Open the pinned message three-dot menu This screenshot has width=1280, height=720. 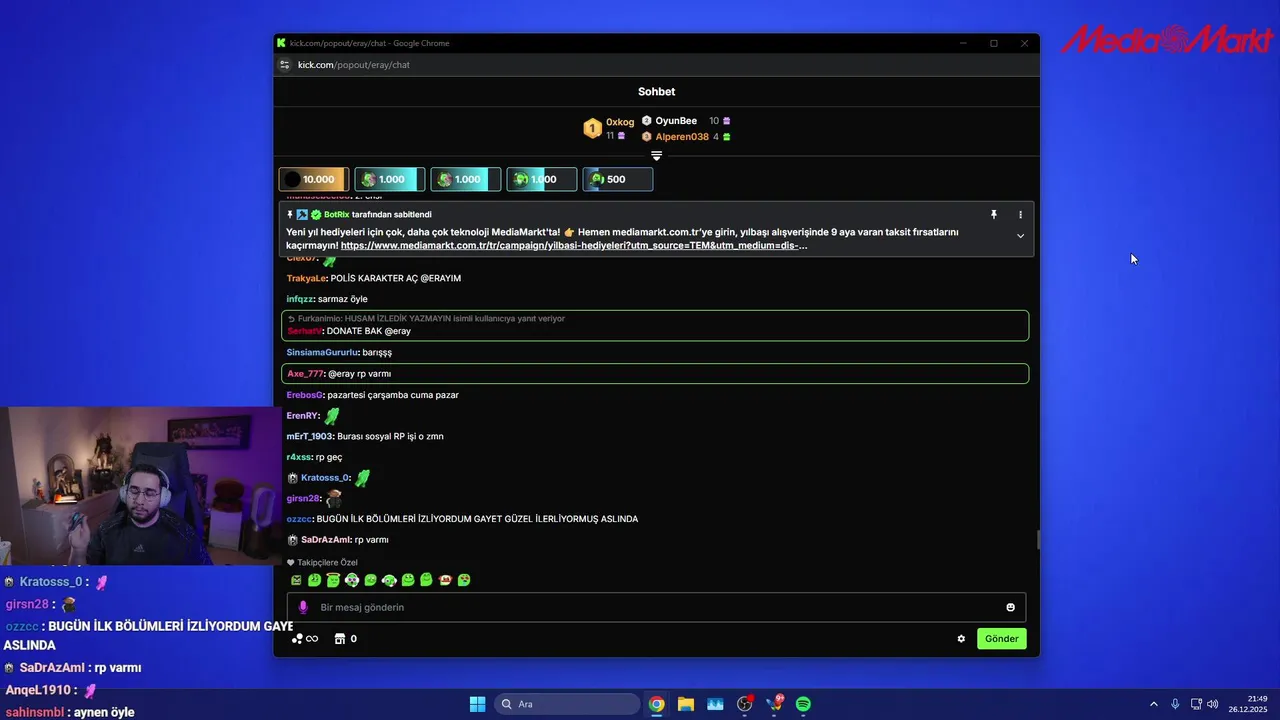coord(1020,215)
